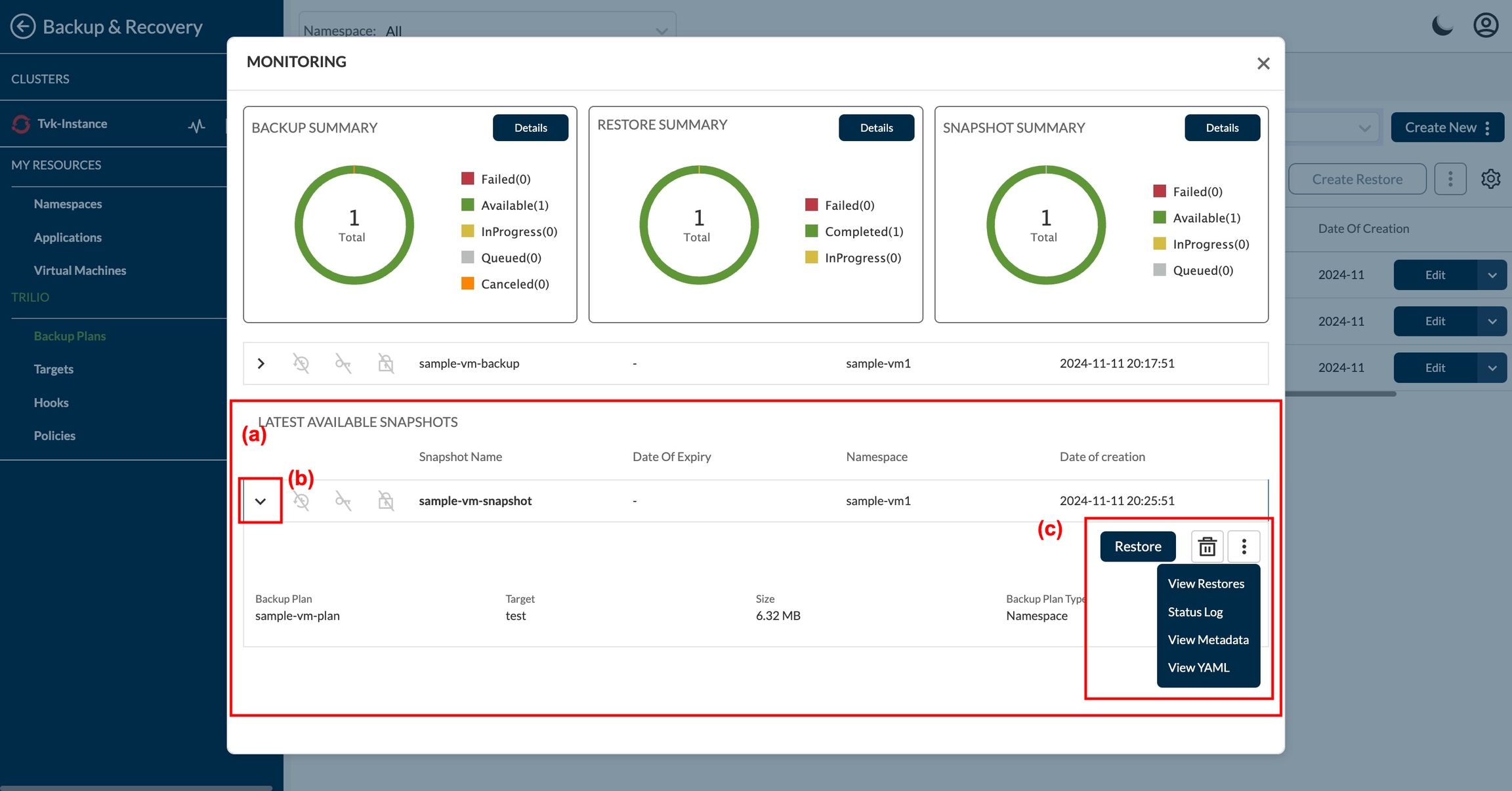Click the lock icon on sample-vm-snapshot row
This screenshot has height=791, width=1512.
386,501
